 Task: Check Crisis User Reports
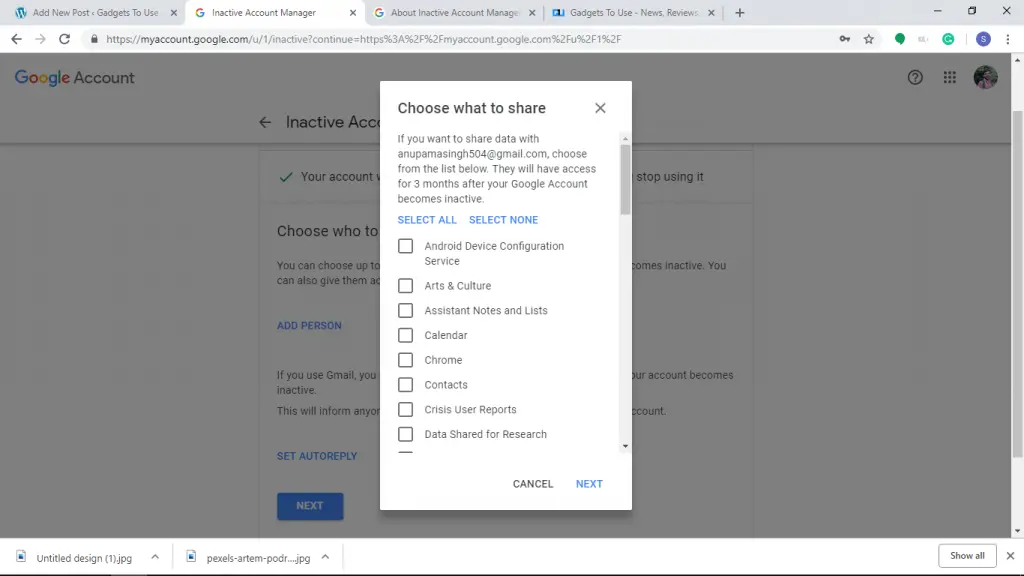coord(406,410)
